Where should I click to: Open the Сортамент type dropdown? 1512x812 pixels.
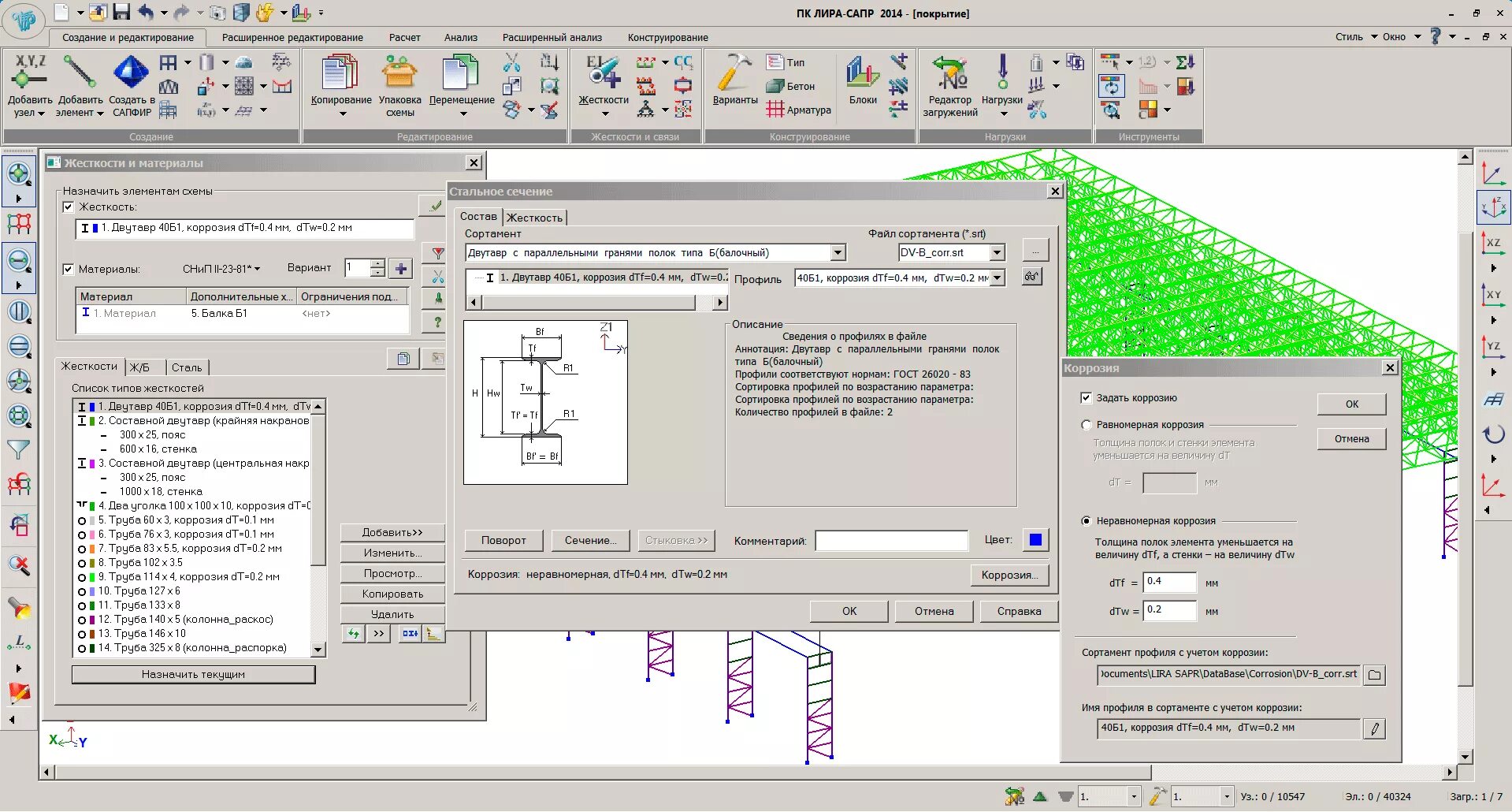click(838, 253)
